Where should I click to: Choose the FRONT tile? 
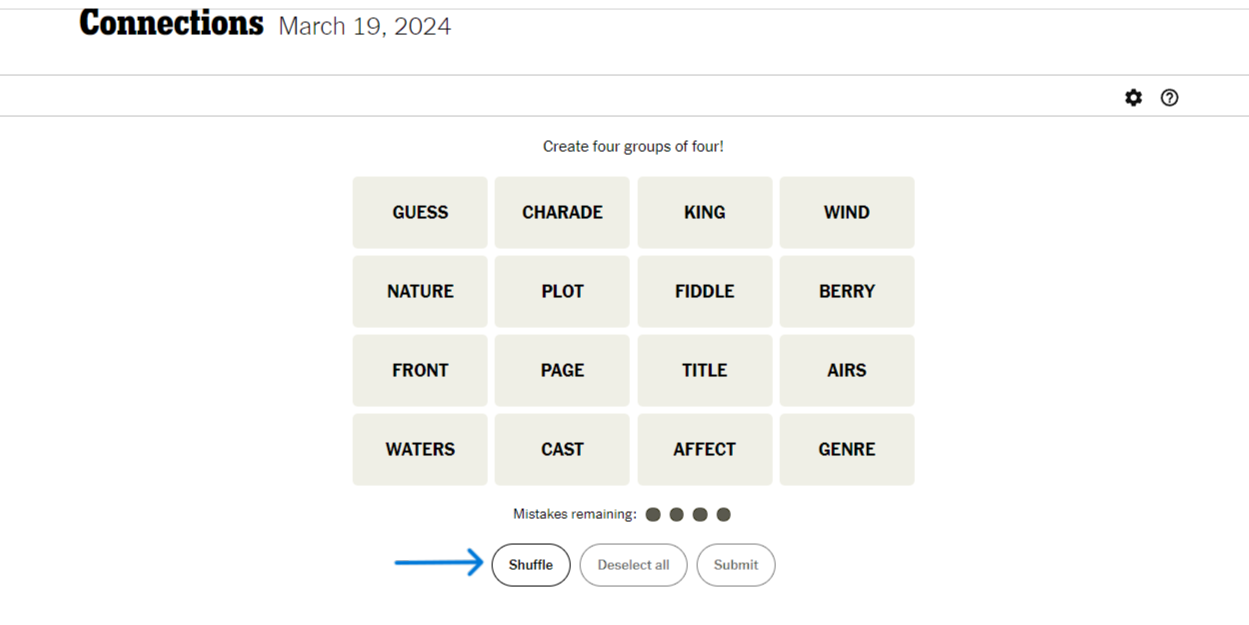pos(420,370)
